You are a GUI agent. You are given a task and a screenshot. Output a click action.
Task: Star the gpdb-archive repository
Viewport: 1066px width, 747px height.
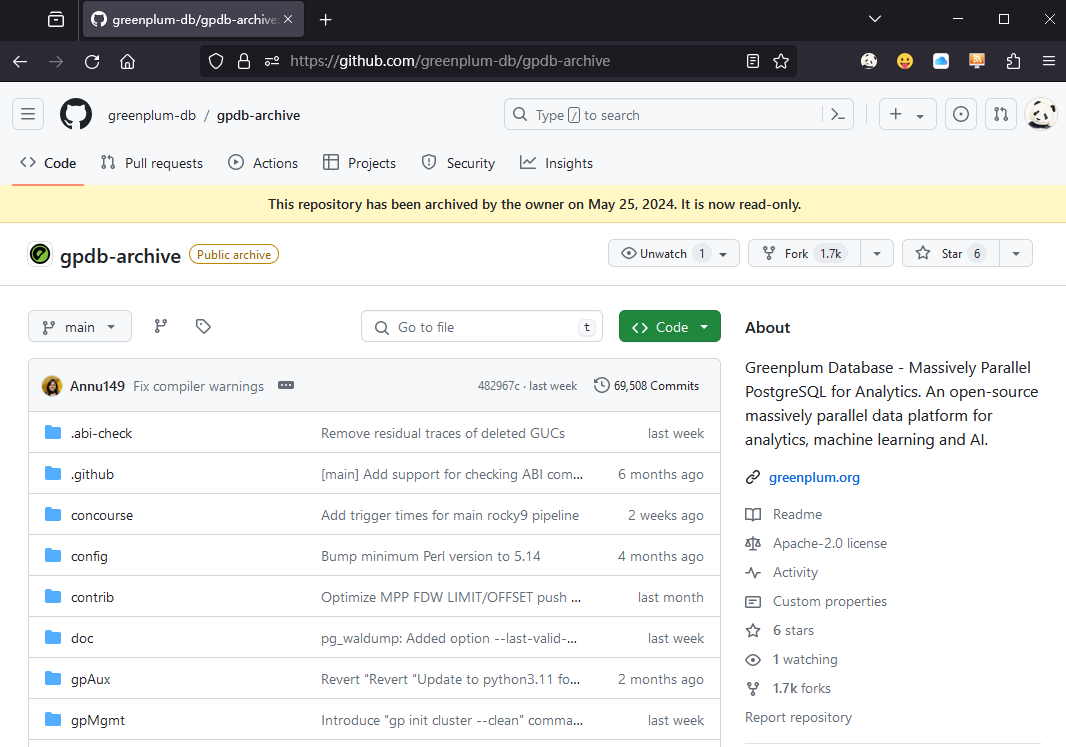click(950, 253)
